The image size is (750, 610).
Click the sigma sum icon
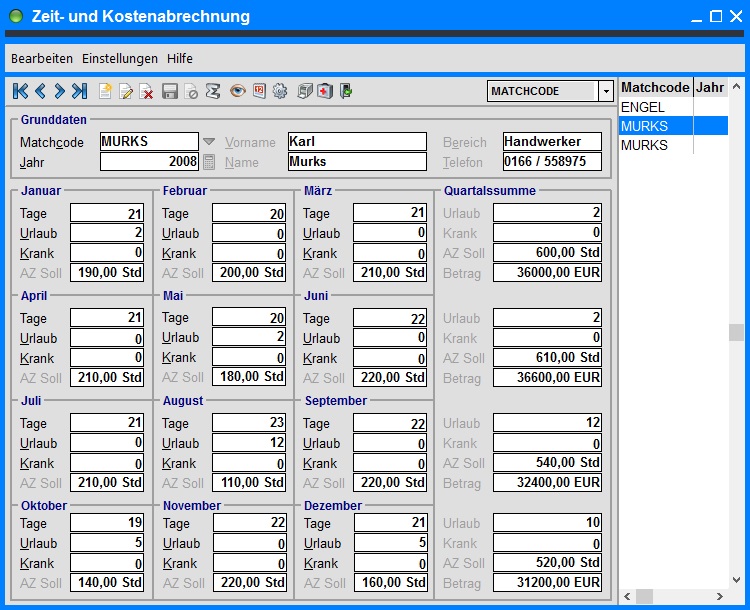click(x=212, y=91)
